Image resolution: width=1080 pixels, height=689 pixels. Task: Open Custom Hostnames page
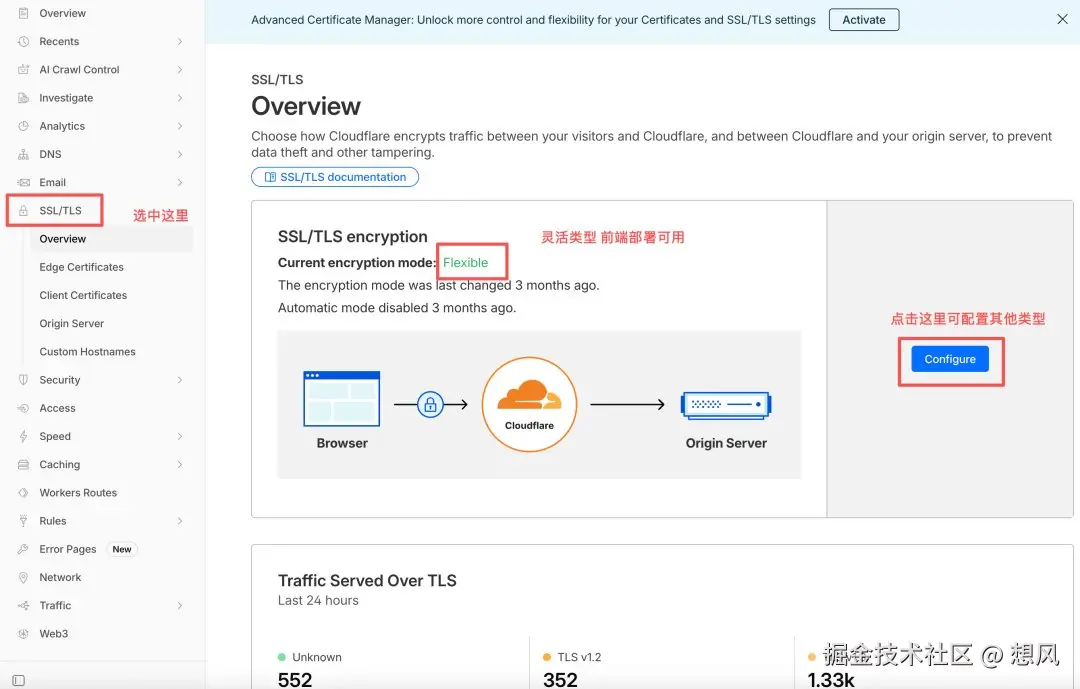[87, 352]
